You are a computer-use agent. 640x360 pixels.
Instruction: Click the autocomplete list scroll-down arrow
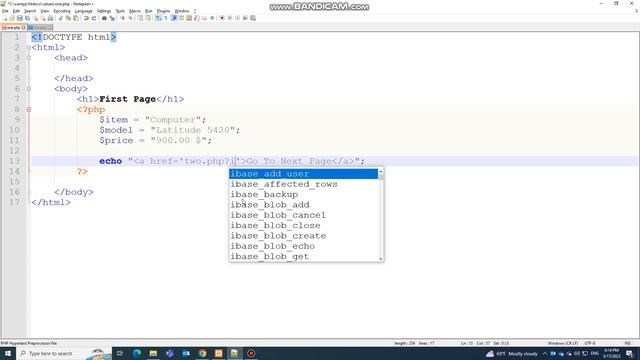click(x=381, y=259)
